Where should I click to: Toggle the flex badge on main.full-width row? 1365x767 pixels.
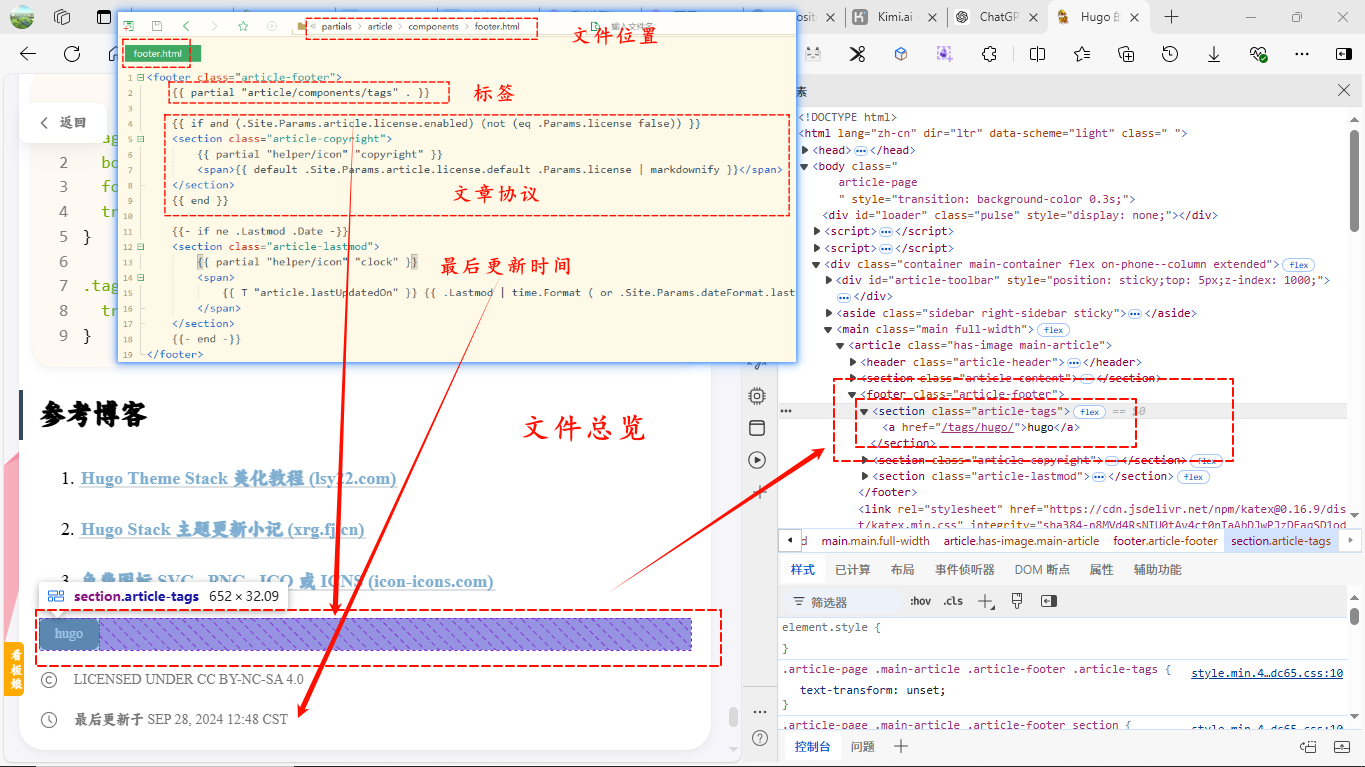[1054, 330]
